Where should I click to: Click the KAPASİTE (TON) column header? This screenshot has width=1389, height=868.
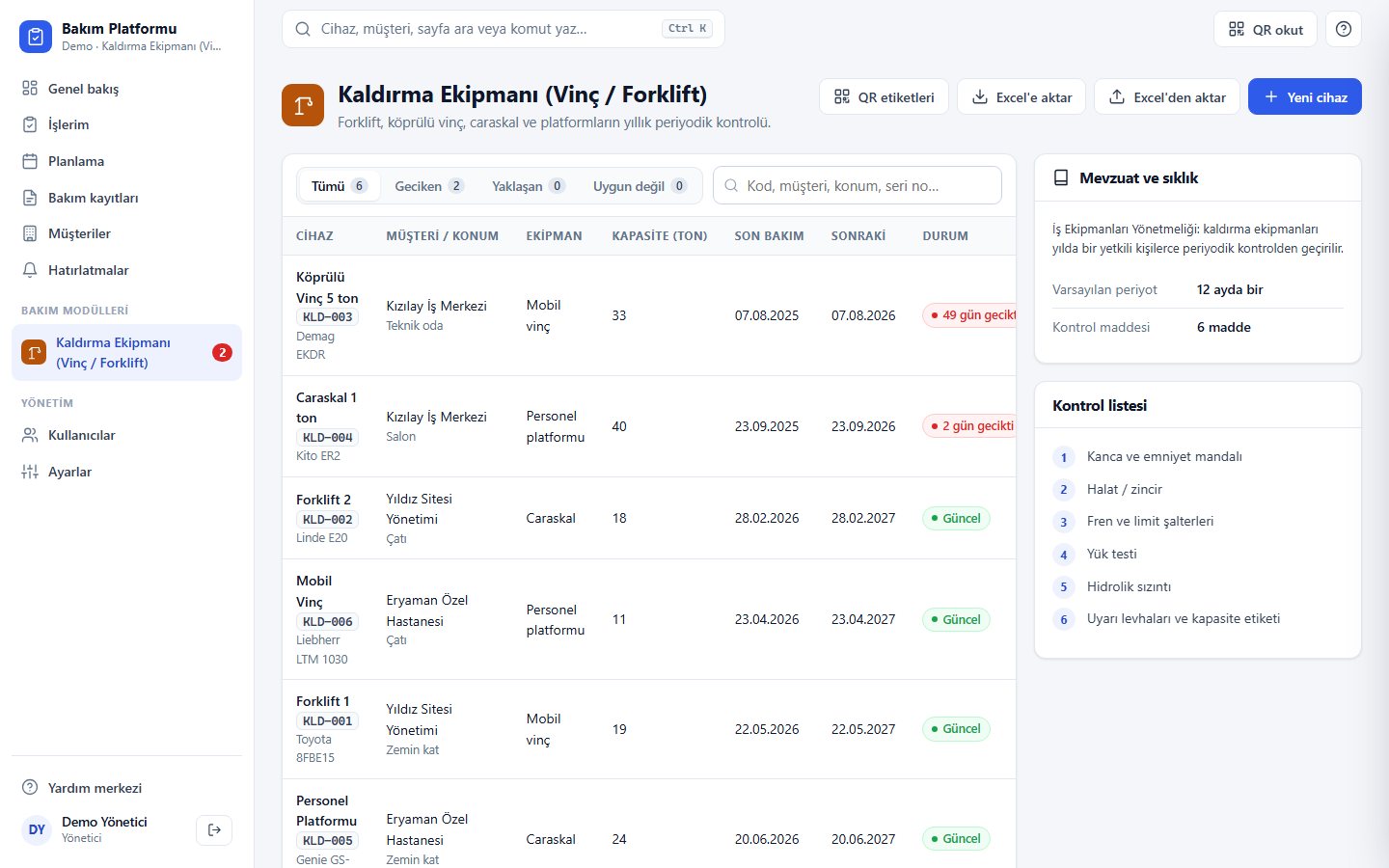pyautogui.click(x=660, y=235)
